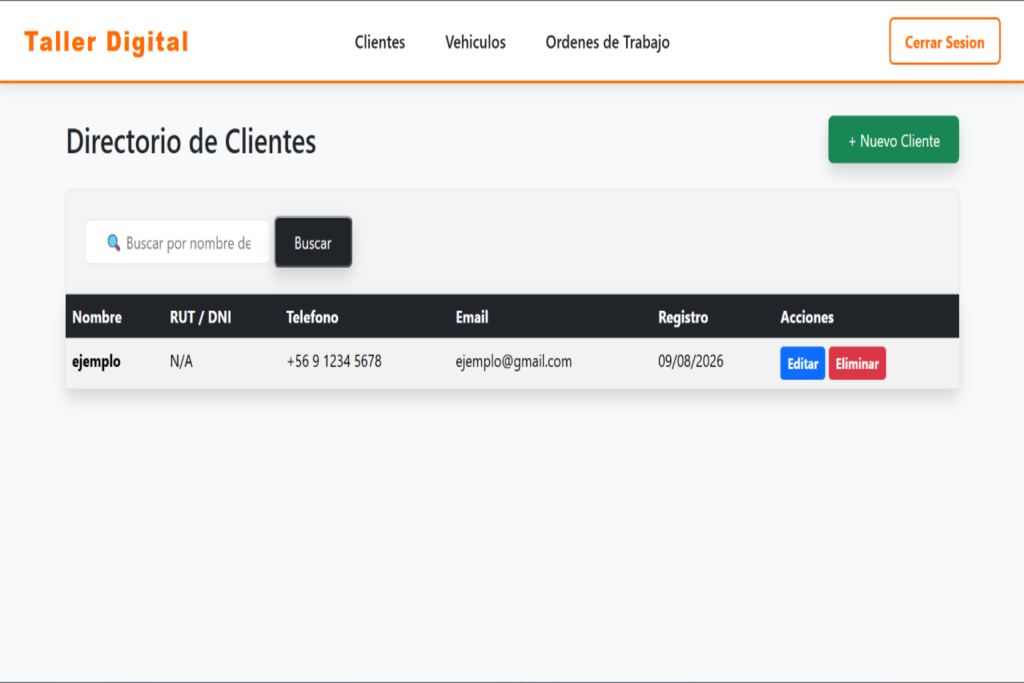Select phone number +56 9 1234 5678

[x=334, y=361]
